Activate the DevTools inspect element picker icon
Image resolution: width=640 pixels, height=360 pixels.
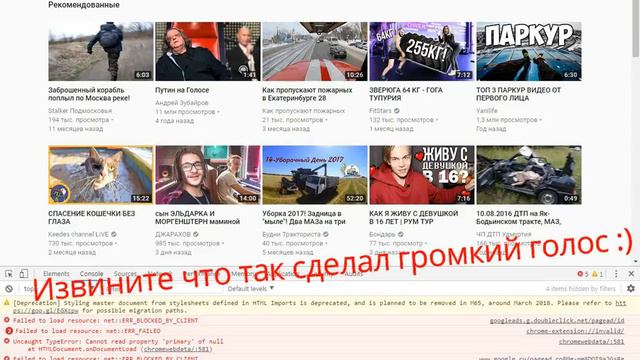click(x=9, y=273)
